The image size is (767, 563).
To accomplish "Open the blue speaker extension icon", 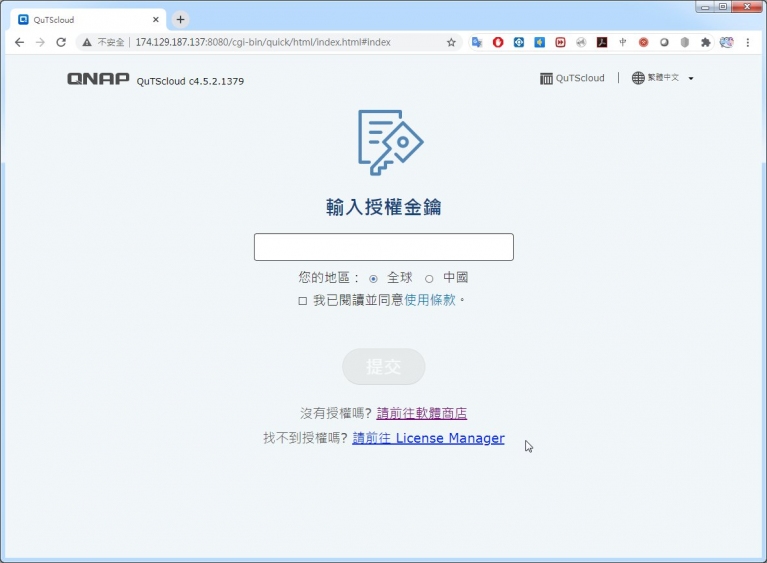I will pos(540,43).
